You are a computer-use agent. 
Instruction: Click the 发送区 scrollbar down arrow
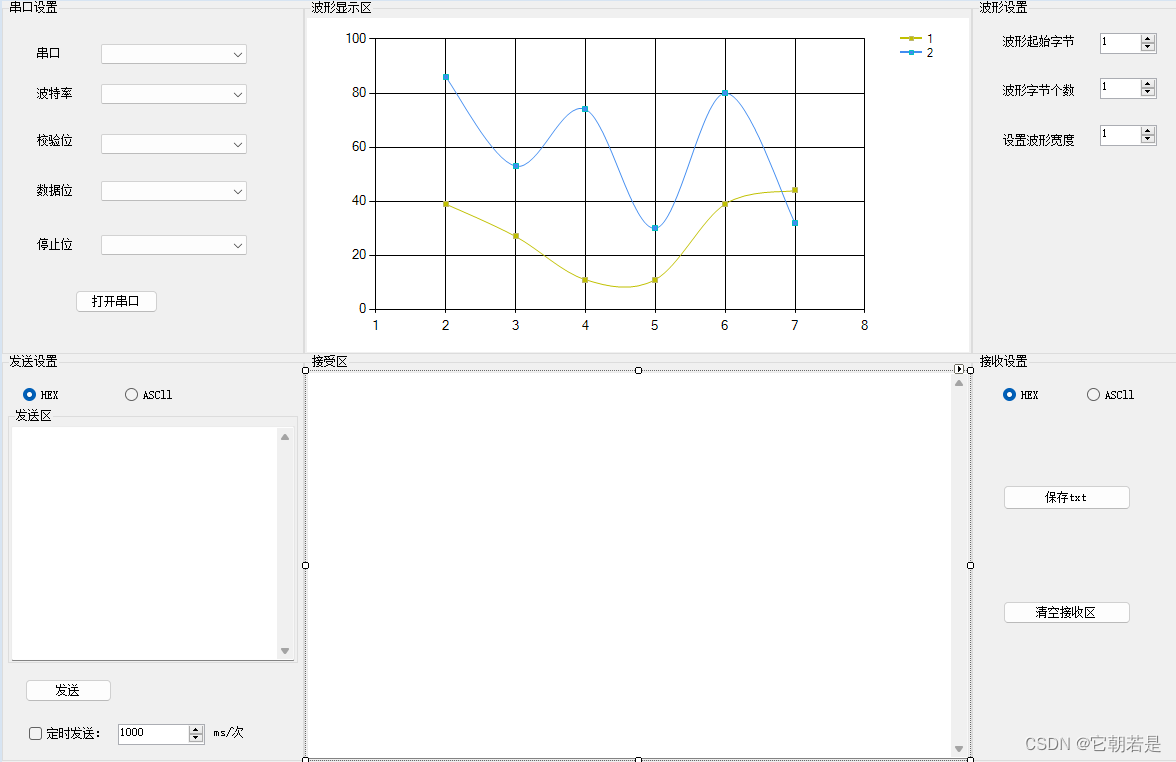click(x=285, y=651)
